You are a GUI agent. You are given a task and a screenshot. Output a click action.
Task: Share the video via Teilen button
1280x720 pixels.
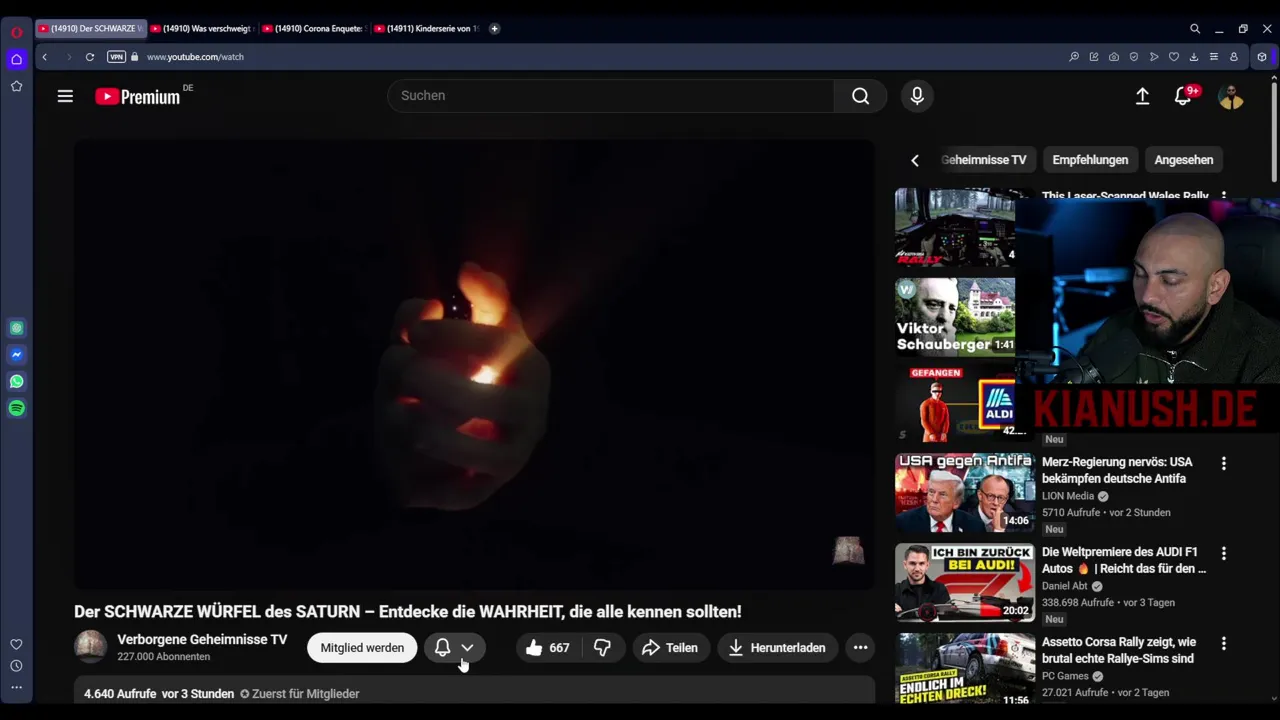670,648
